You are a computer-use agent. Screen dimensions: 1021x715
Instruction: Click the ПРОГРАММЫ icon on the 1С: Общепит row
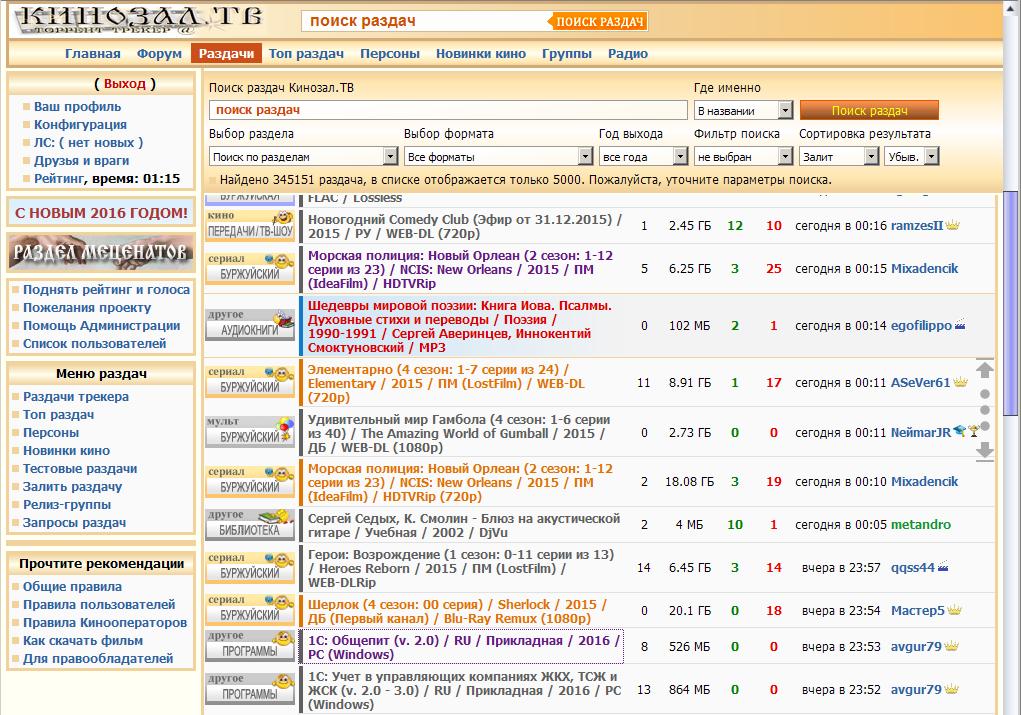pos(250,644)
